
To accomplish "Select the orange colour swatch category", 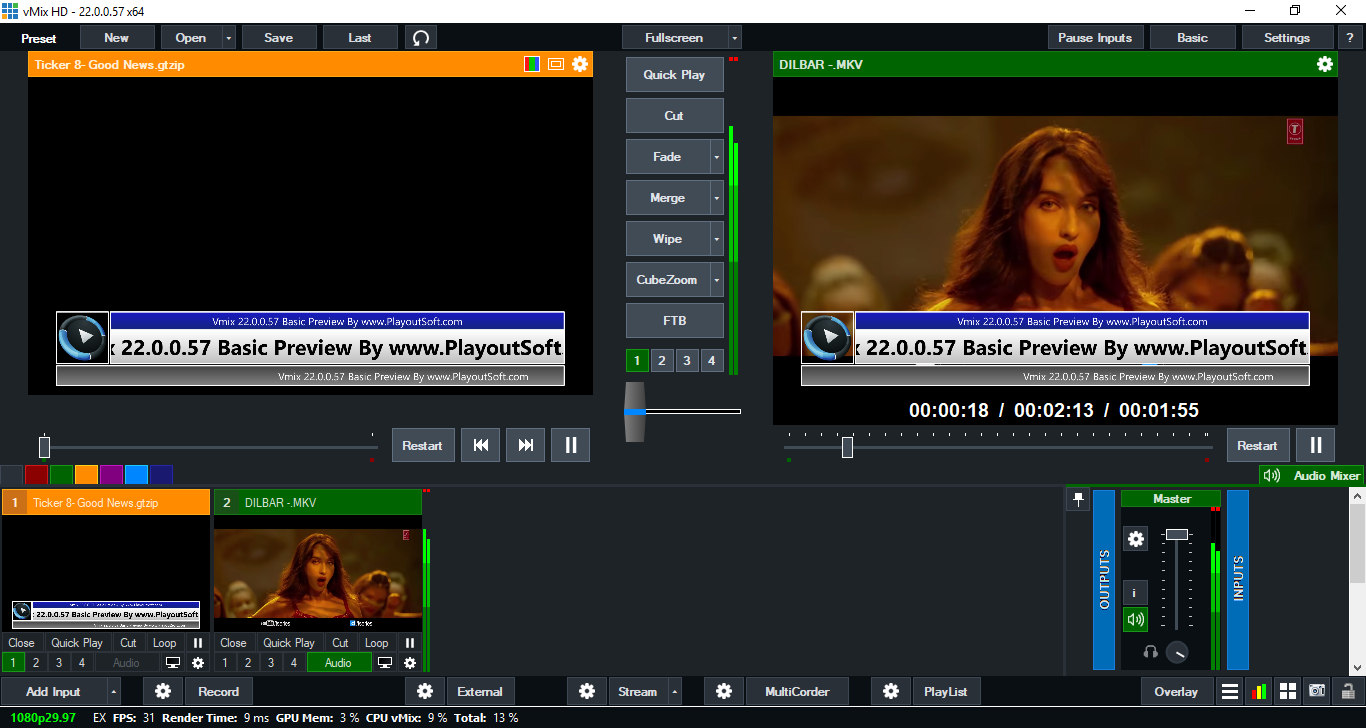I will pos(86,475).
